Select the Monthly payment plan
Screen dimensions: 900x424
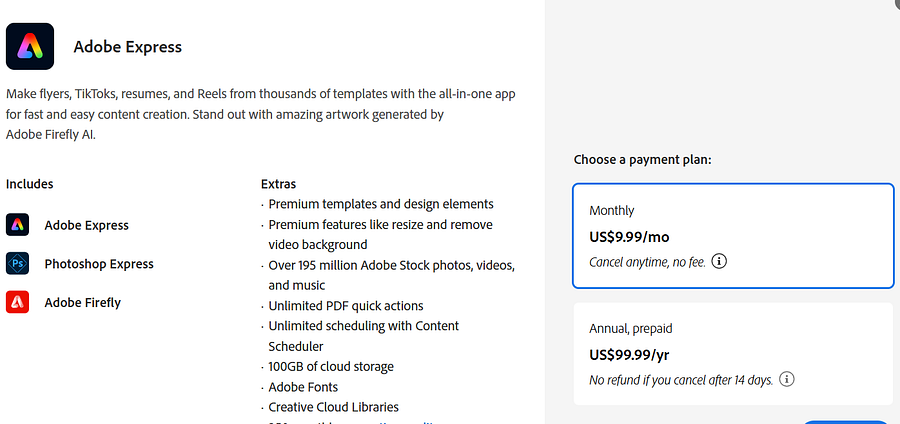tap(733, 236)
